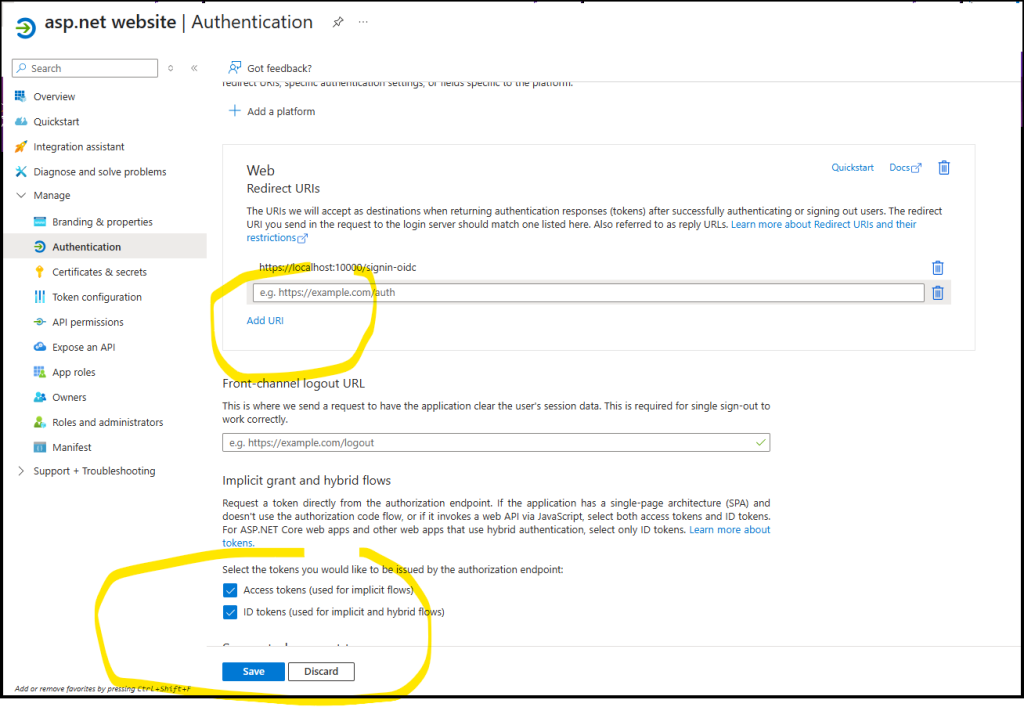Viewport: 1024px width, 707px height.
Task: Expand Support + Troubleshooting section
Action: 21,471
